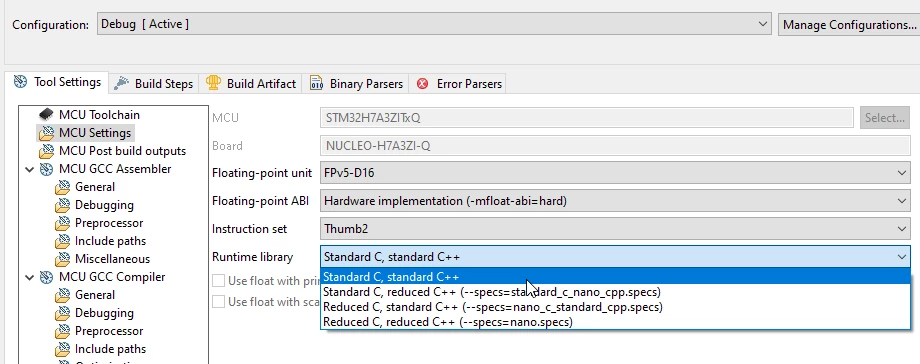The width and height of the screenshot is (920, 364).
Task: Click the Compiler Include paths folder icon
Action: point(62,349)
